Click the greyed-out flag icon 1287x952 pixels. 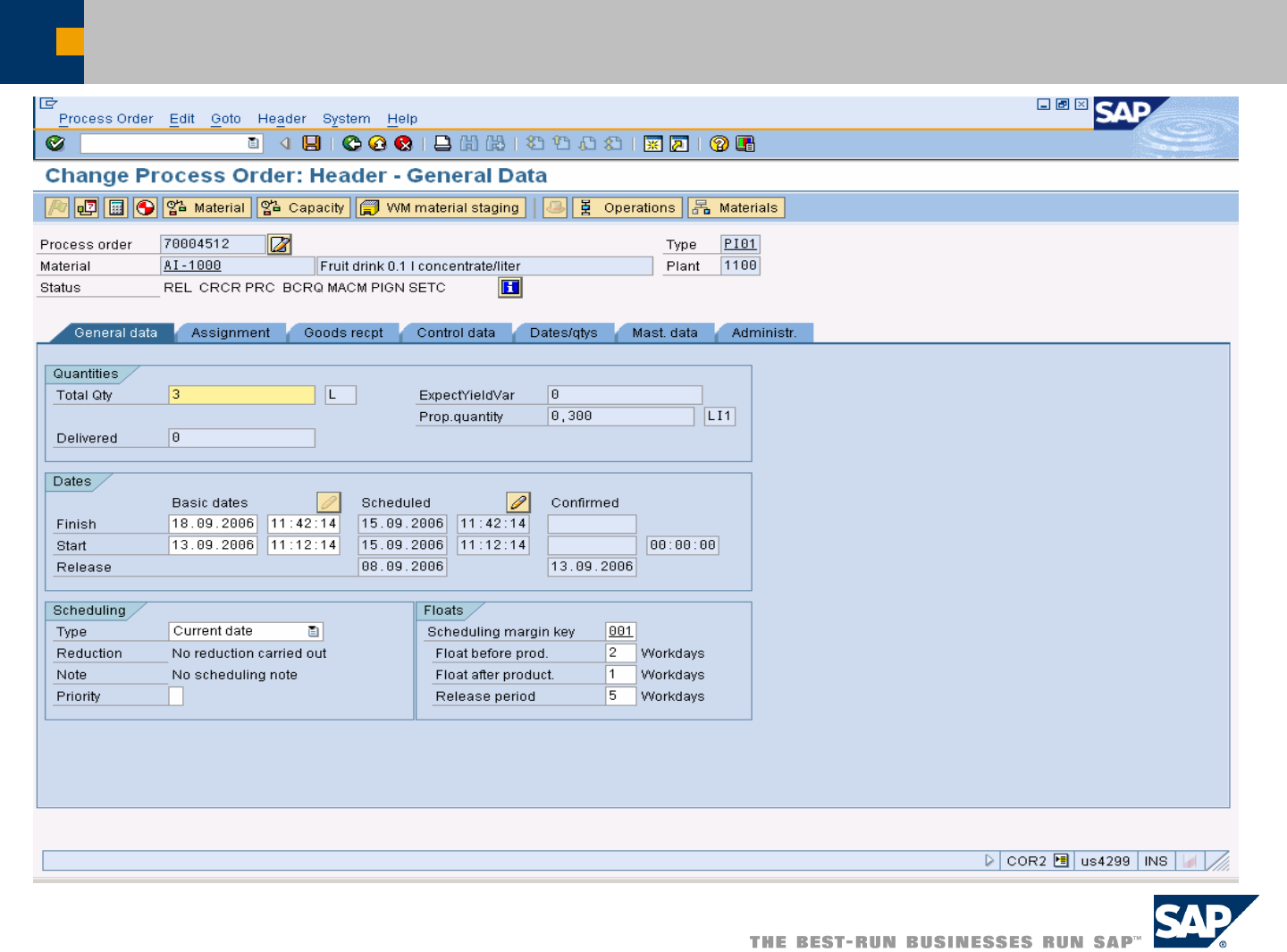pos(57,207)
